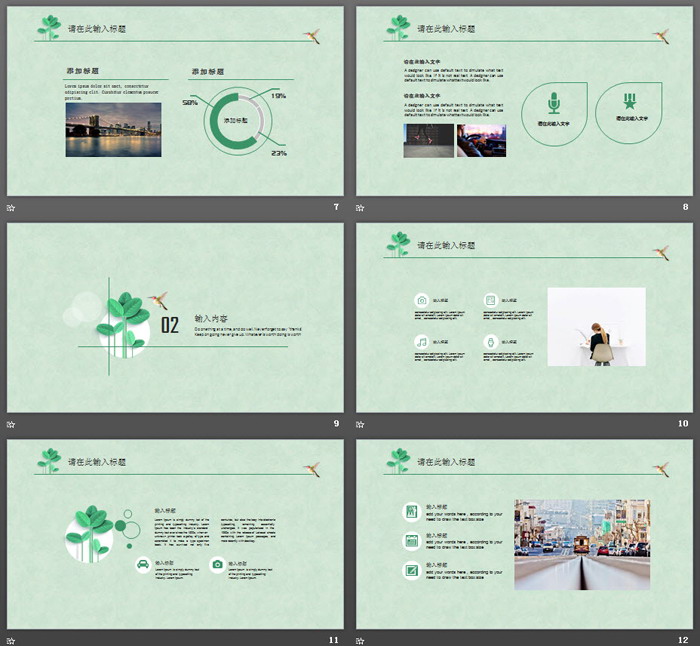Click the animation star icon below slide 7

pos(11,208)
